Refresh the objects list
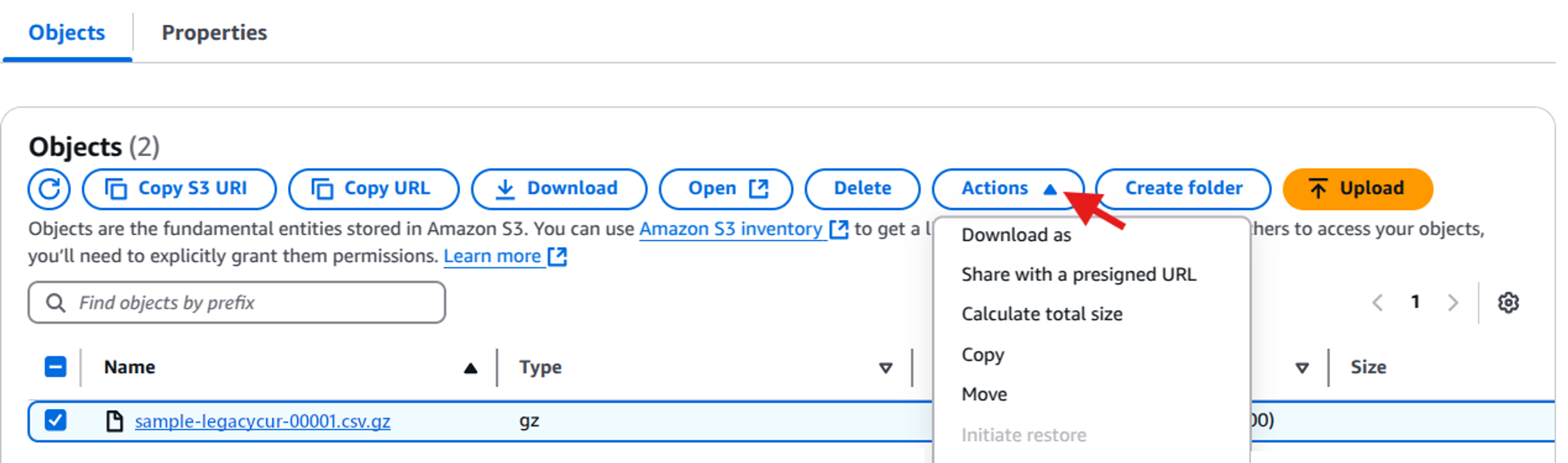Viewport: 1568px width, 463px height. point(49,189)
